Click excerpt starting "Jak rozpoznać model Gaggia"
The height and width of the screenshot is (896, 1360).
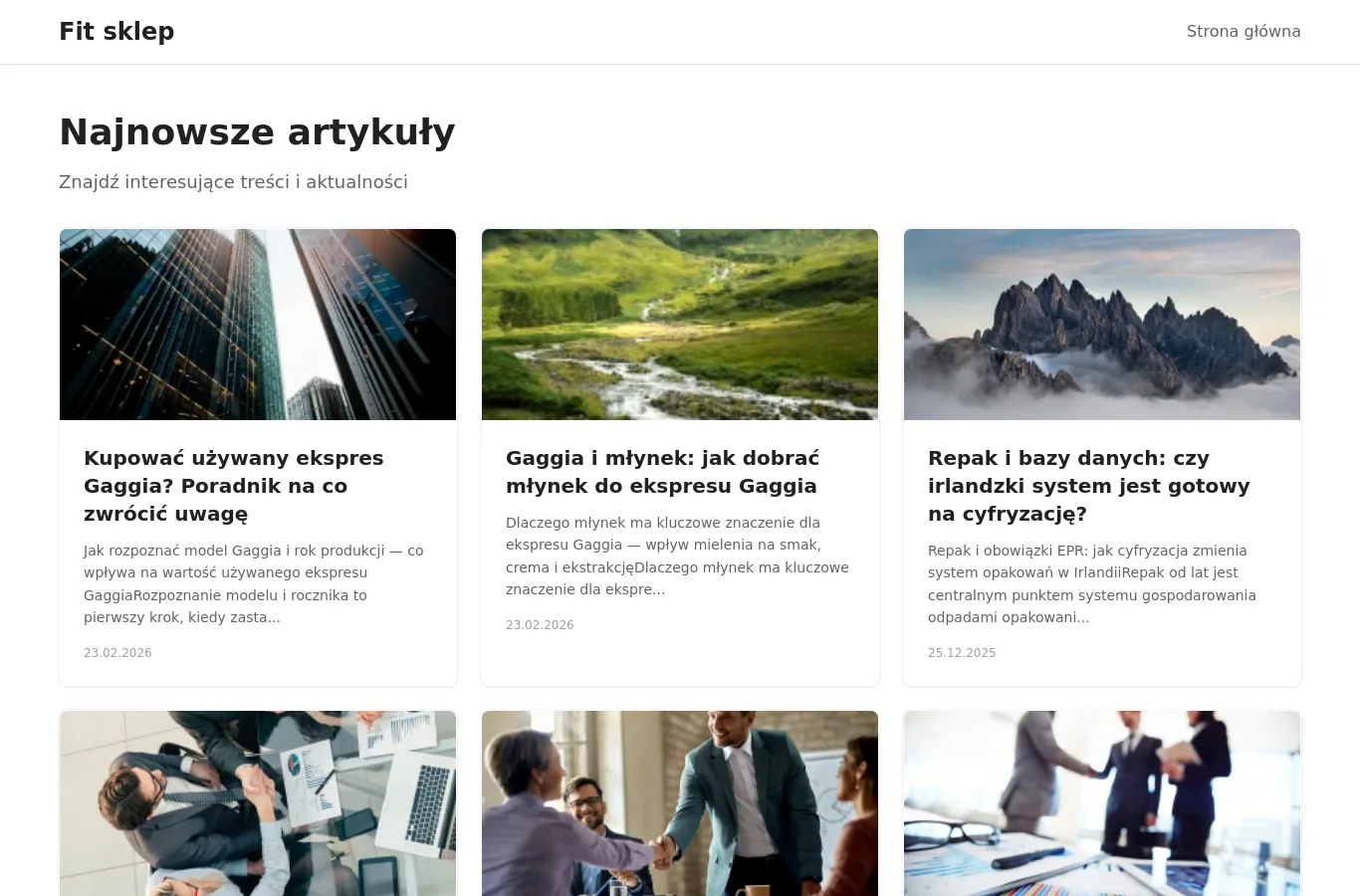click(254, 584)
